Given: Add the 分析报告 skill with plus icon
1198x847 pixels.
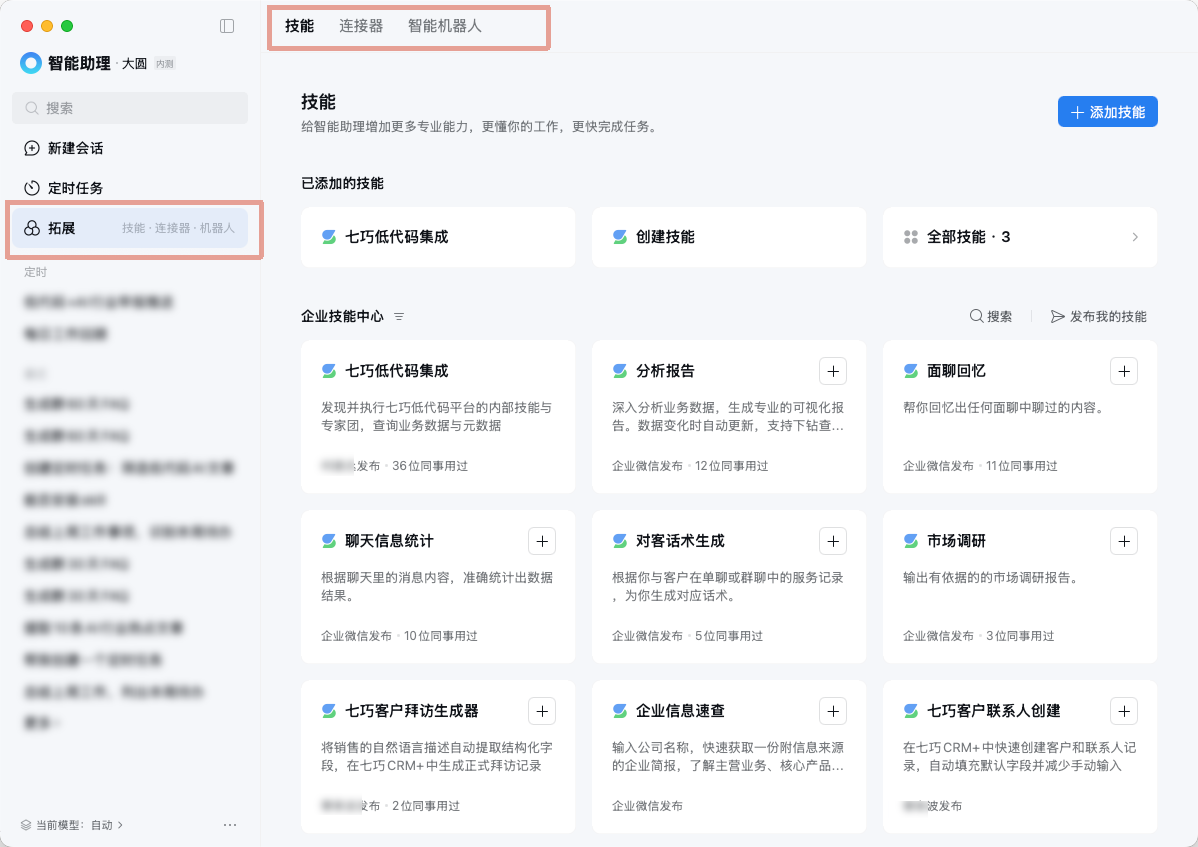Looking at the screenshot, I should [833, 371].
